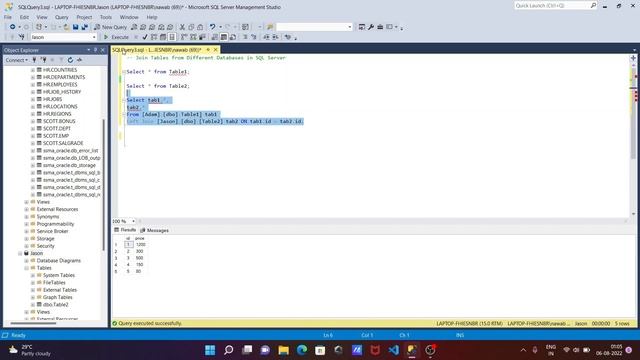Open the Edit menu
The height and width of the screenshot is (360, 640).
click(24, 17)
